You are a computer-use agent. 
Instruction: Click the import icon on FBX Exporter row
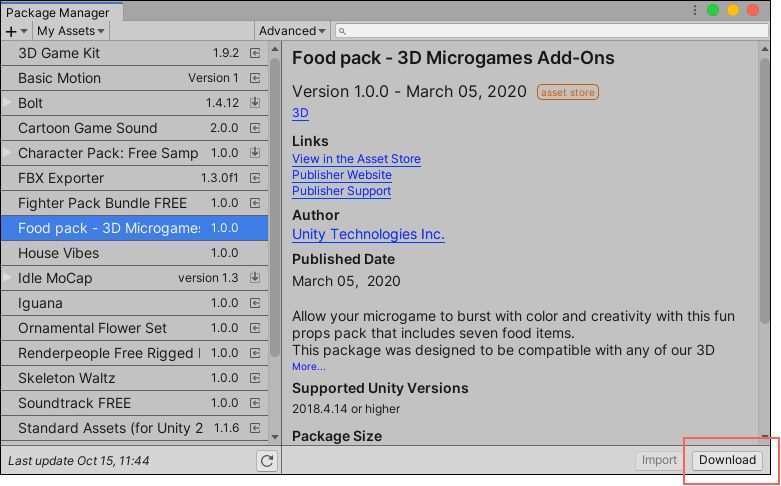click(x=255, y=178)
